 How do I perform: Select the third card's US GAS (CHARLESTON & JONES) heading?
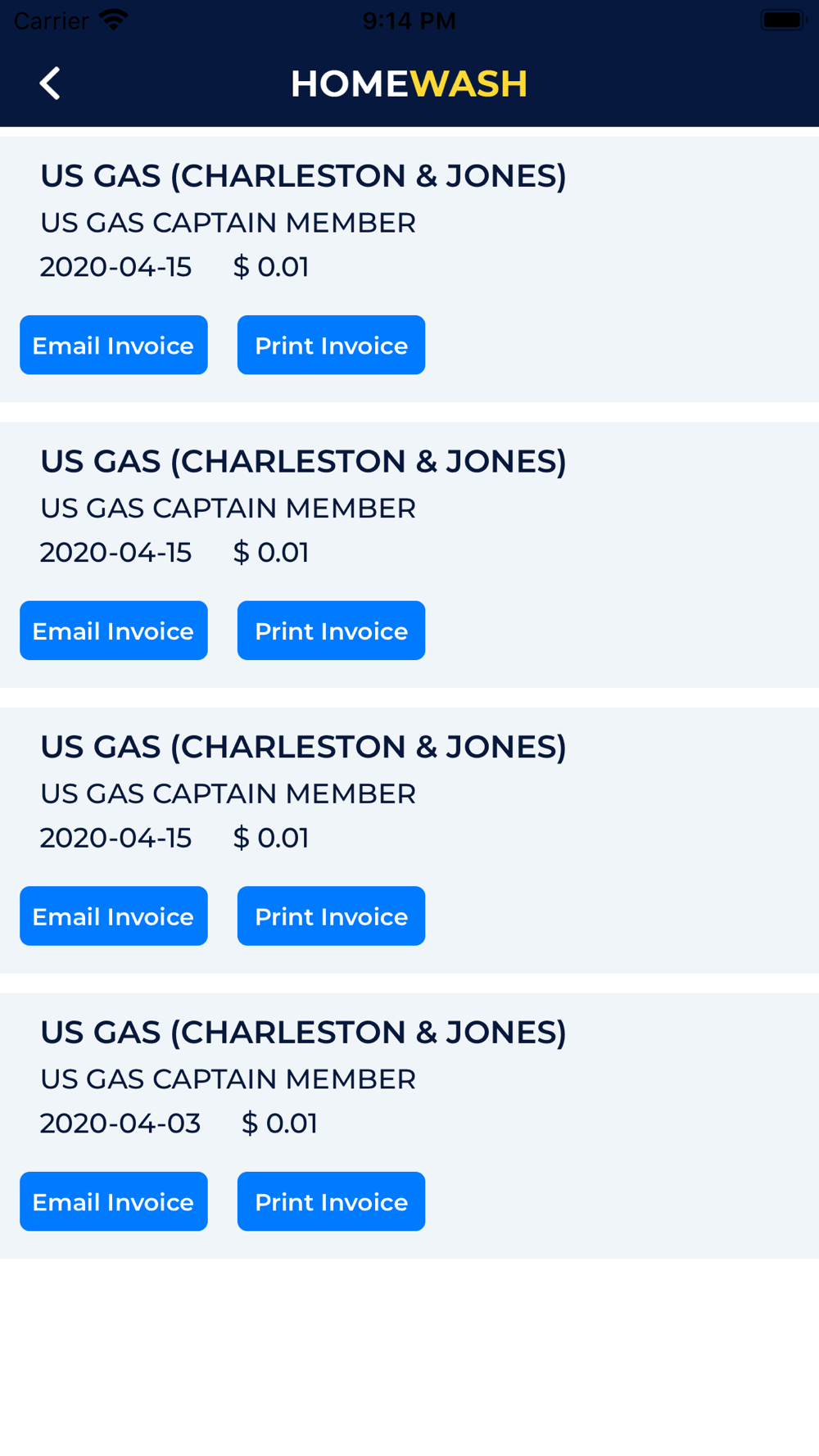point(303,747)
